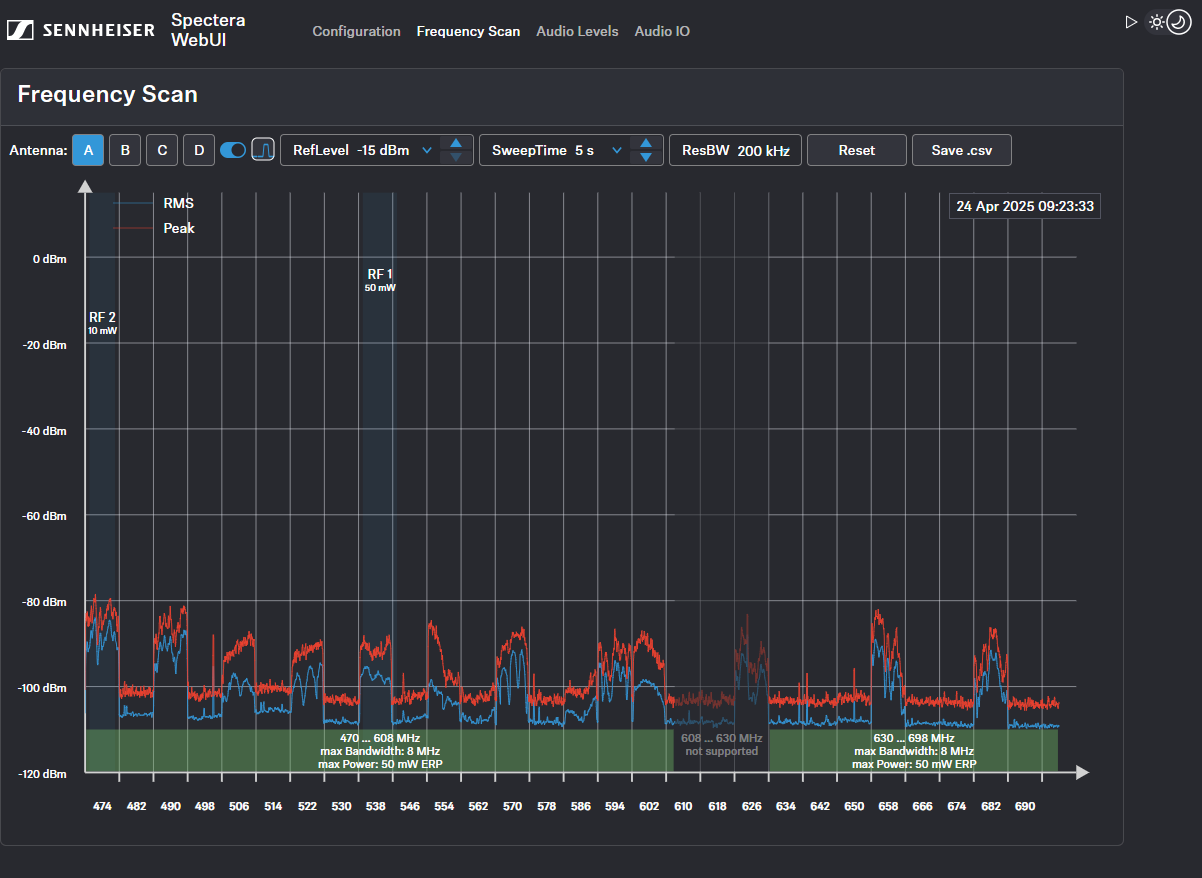1202x878 pixels.
Task: Select antenna C
Action: [x=162, y=150]
